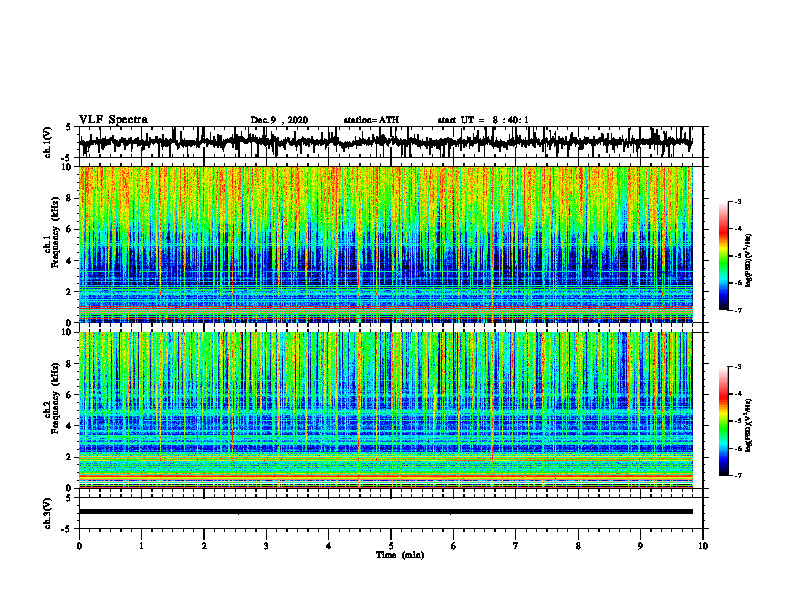The height and width of the screenshot is (612, 792).
Task: Click the '5' tick on ch.1(V) axis
Action: coord(68,128)
